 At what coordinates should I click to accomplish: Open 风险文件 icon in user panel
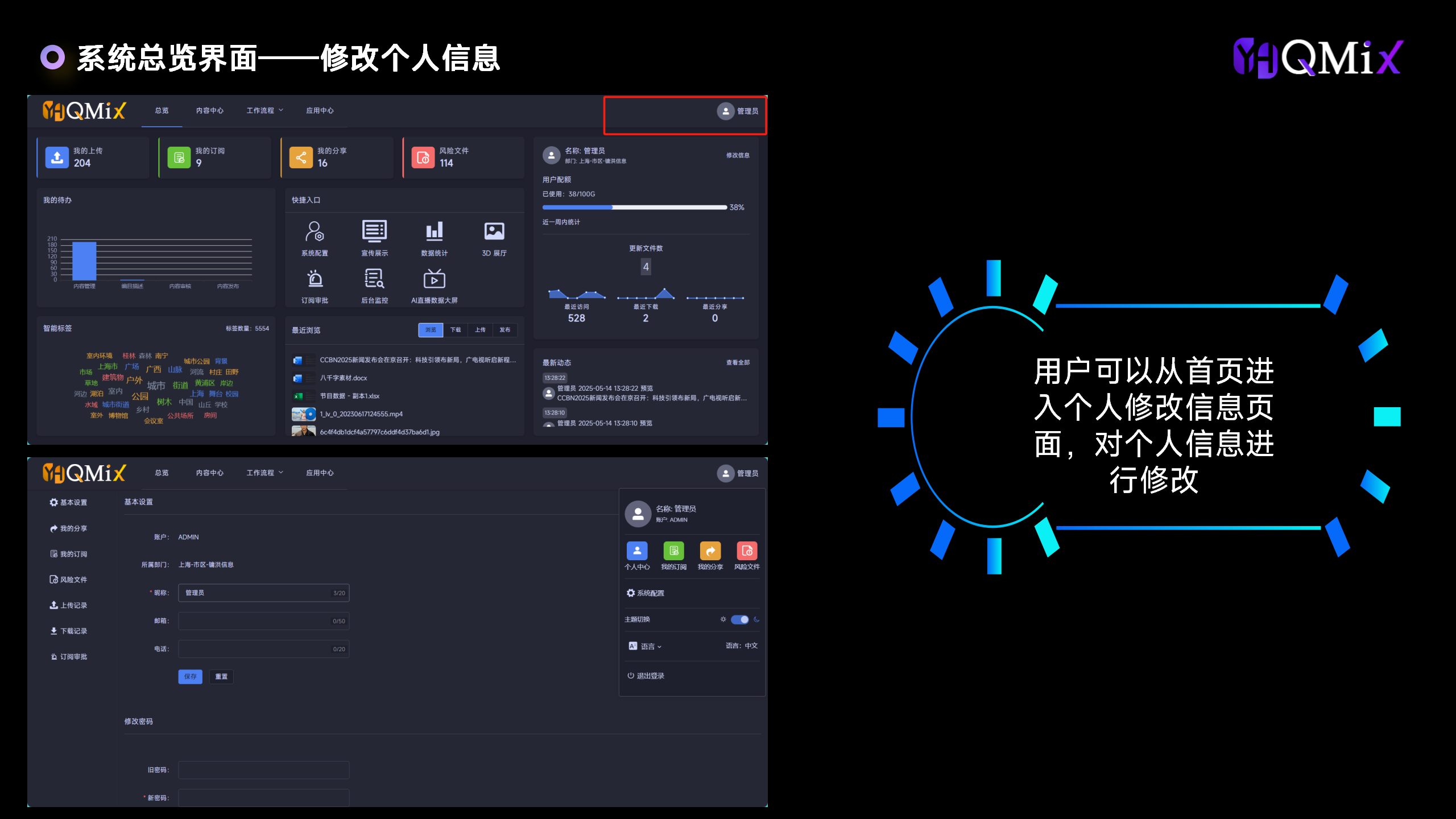pyautogui.click(x=746, y=551)
